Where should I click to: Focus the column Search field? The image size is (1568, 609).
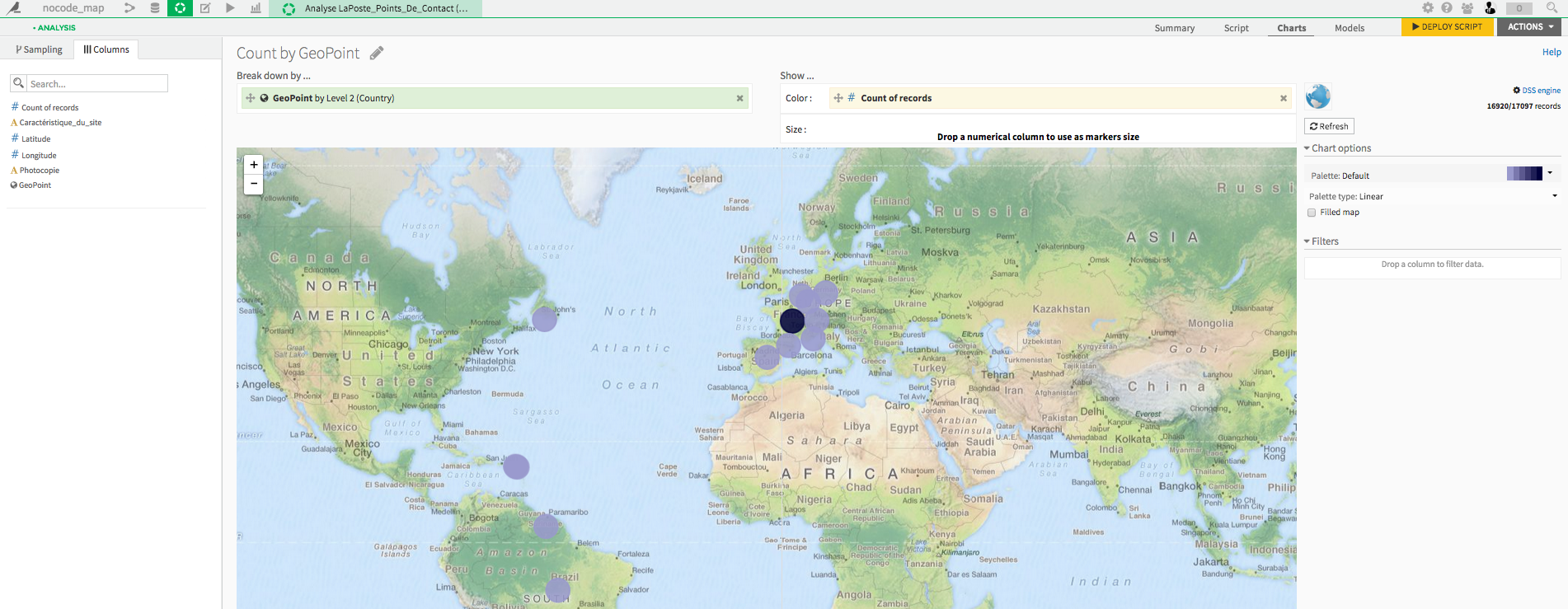click(97, 83)
